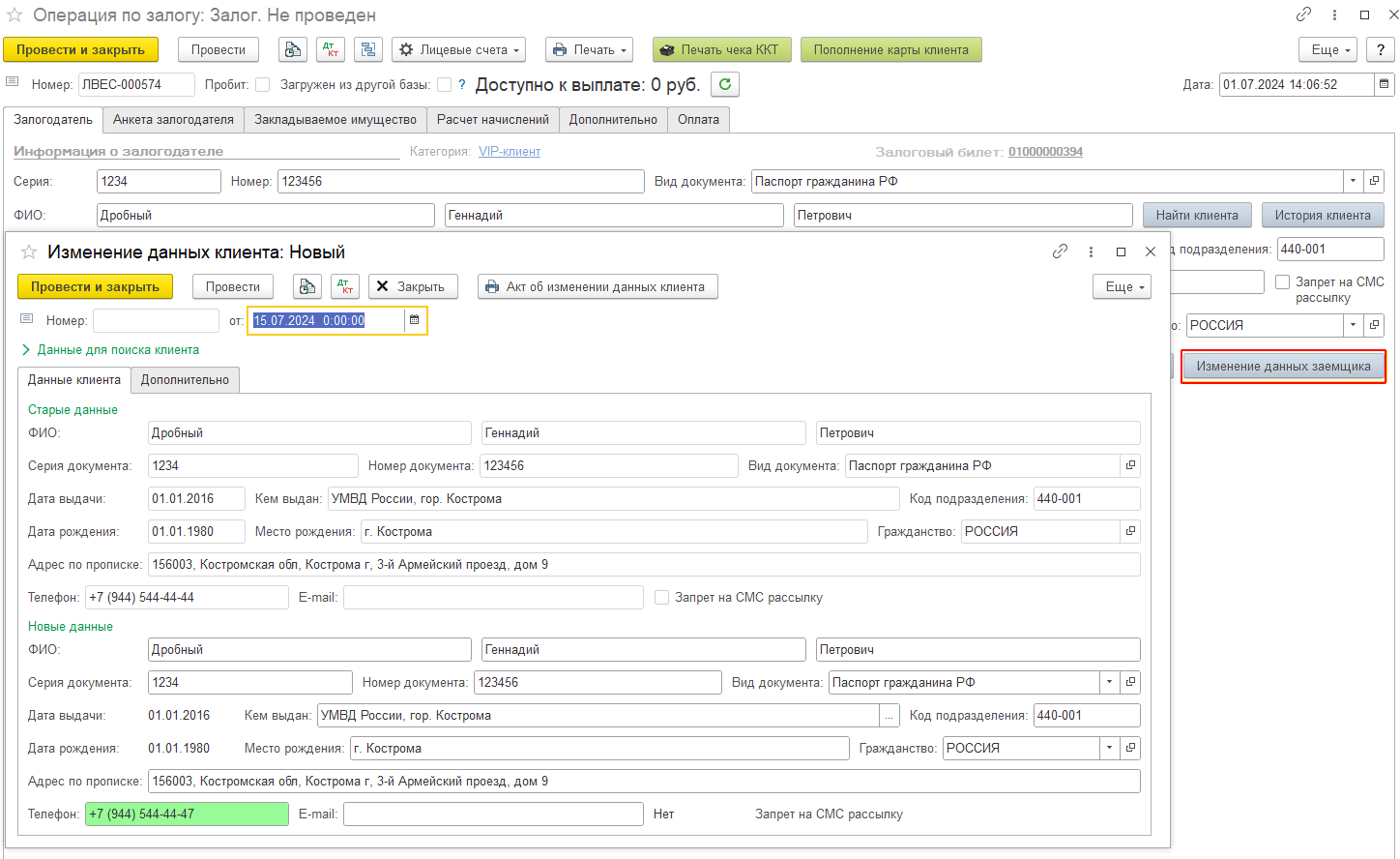Expand Данные для поиска клиента section

tap(109, 349)
